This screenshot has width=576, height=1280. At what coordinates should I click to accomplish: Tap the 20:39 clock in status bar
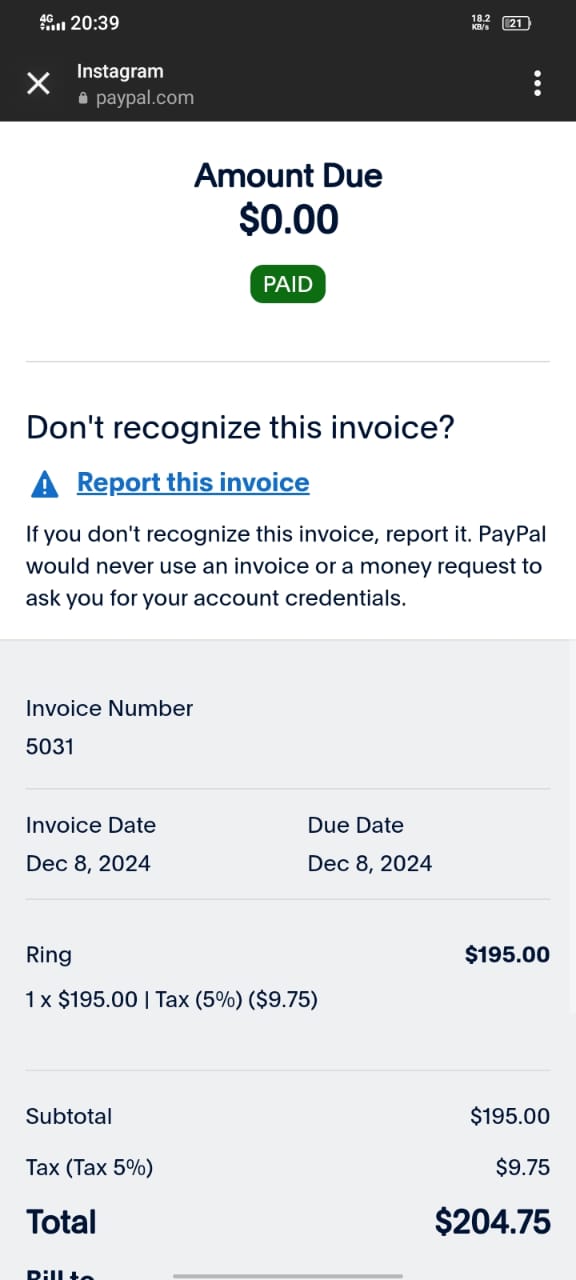[x=95, y=22]
